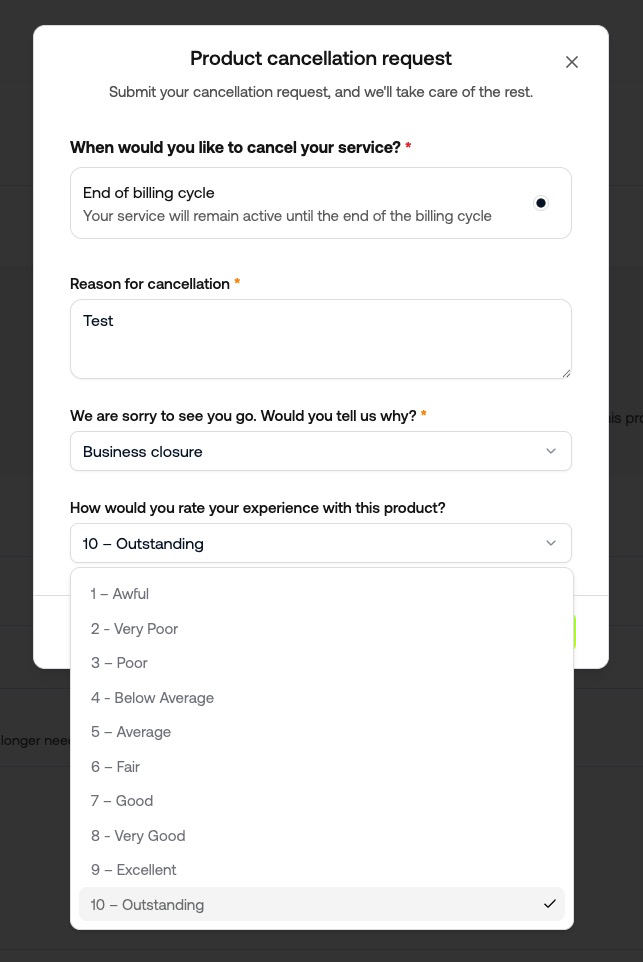
Task: Click the 10 – Outstanding rating field
Action: click(x=300, y=543)
